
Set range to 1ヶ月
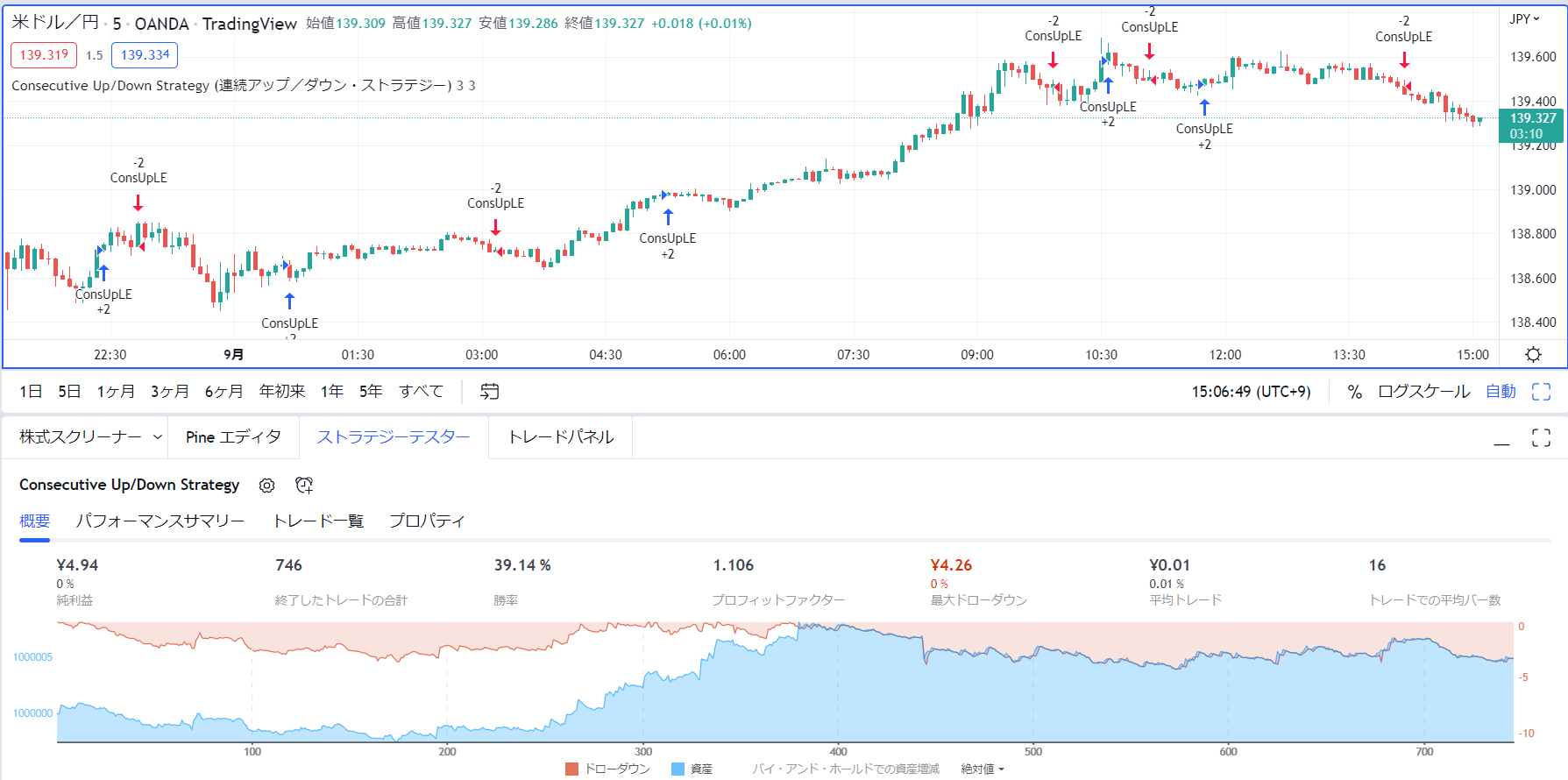(116, 392)
